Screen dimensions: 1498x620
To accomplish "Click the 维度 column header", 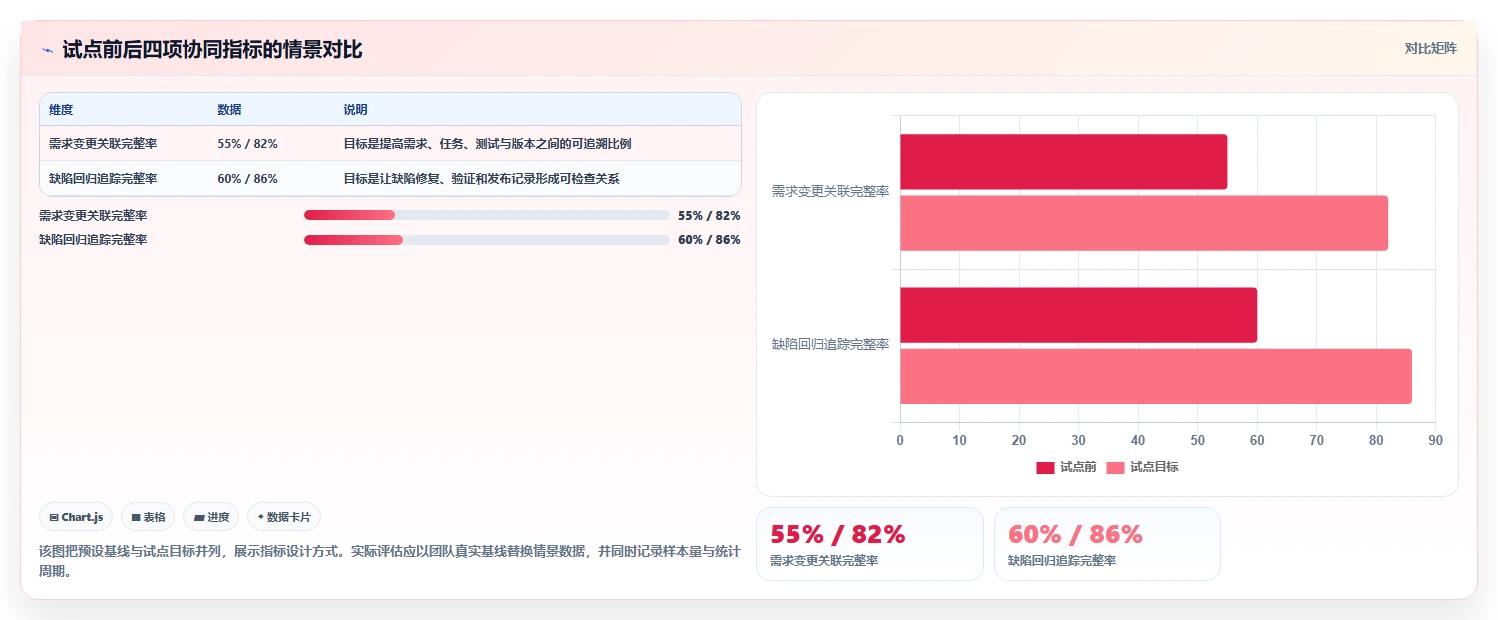I will click(x=61, y=110).
